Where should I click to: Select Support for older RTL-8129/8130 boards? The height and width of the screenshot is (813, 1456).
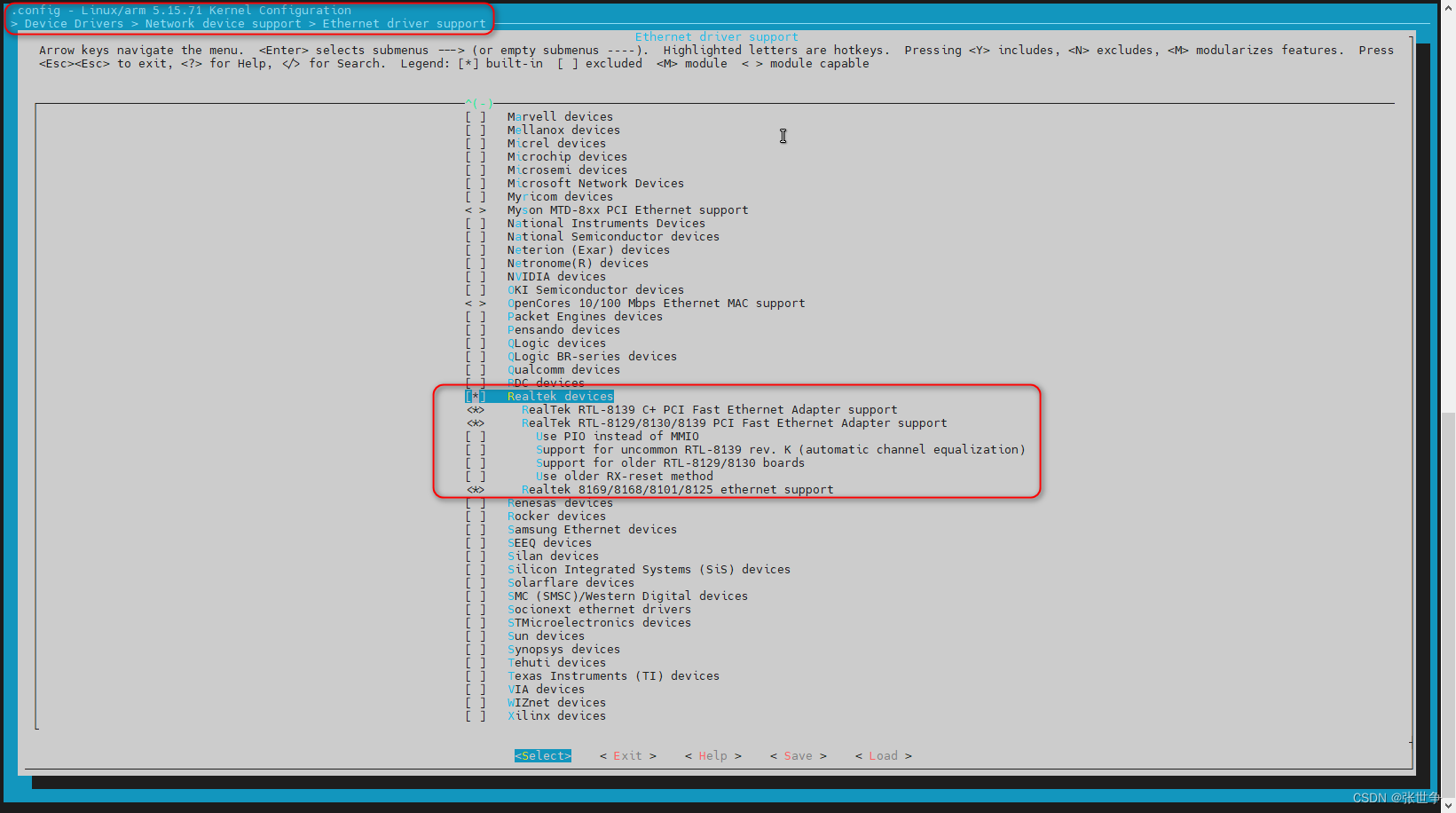670,463
